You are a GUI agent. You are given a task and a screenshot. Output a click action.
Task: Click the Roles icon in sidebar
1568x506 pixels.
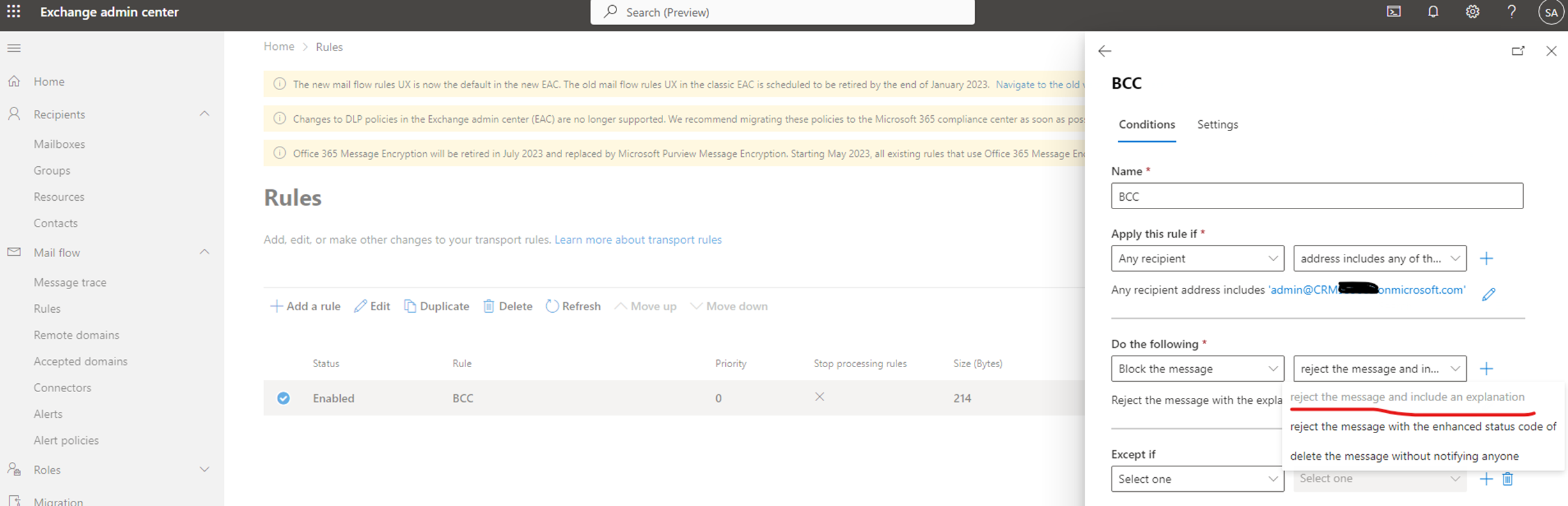(14, 470)
